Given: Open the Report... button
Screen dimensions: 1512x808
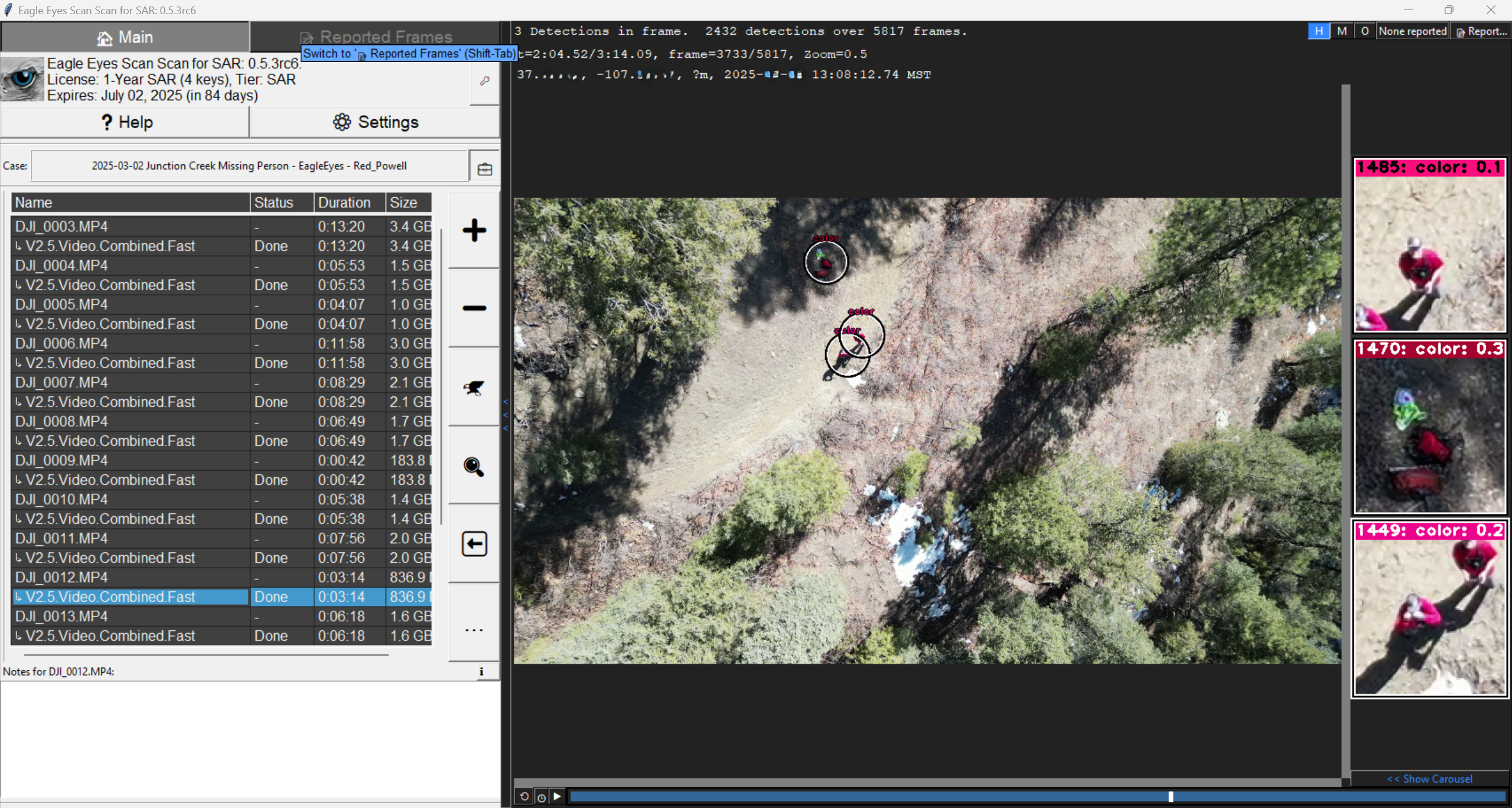Looking at the screenshot, I should 1481,31.
